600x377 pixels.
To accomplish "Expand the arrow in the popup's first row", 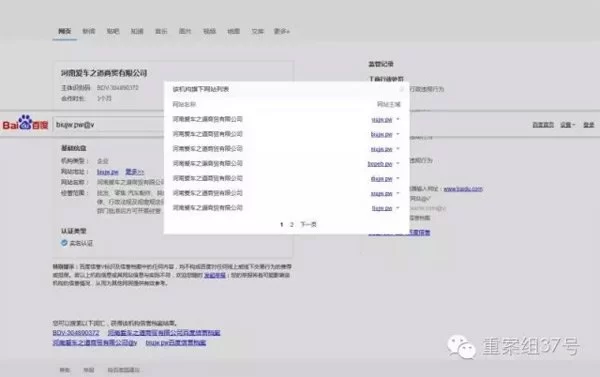I will (398, 119).
